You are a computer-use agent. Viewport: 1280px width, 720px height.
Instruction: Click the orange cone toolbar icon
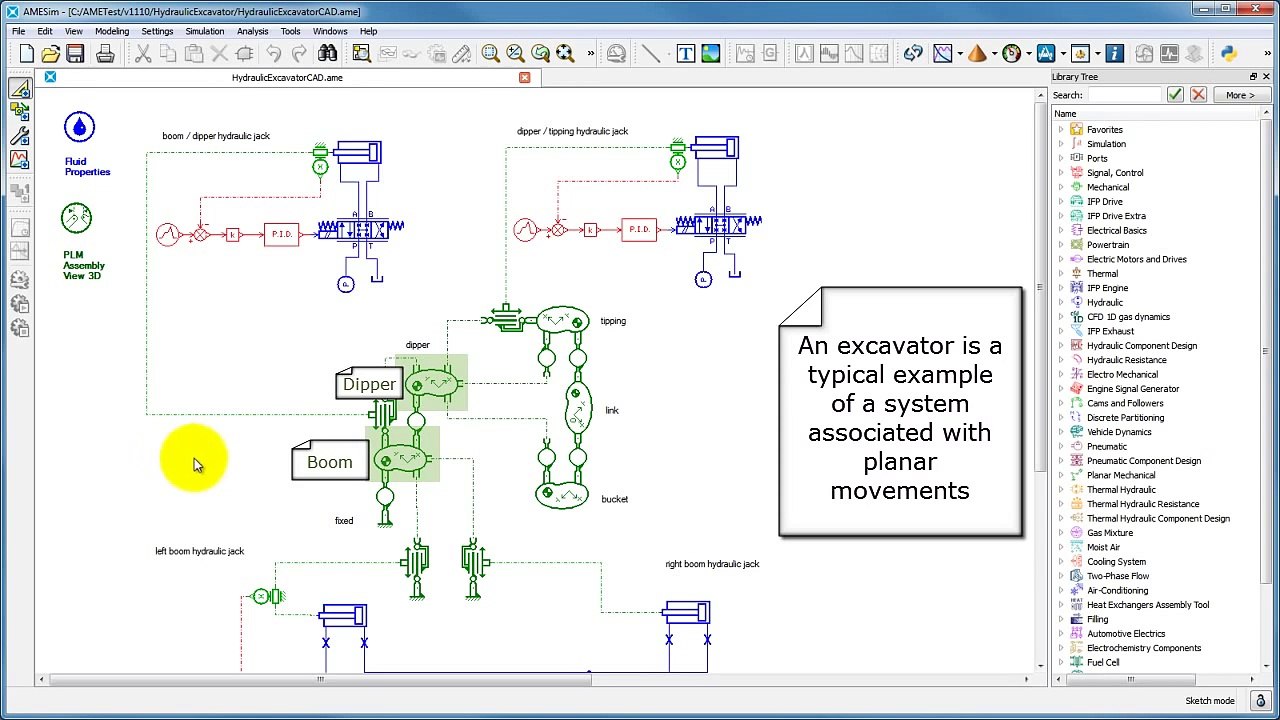click(x=977, y=54)
